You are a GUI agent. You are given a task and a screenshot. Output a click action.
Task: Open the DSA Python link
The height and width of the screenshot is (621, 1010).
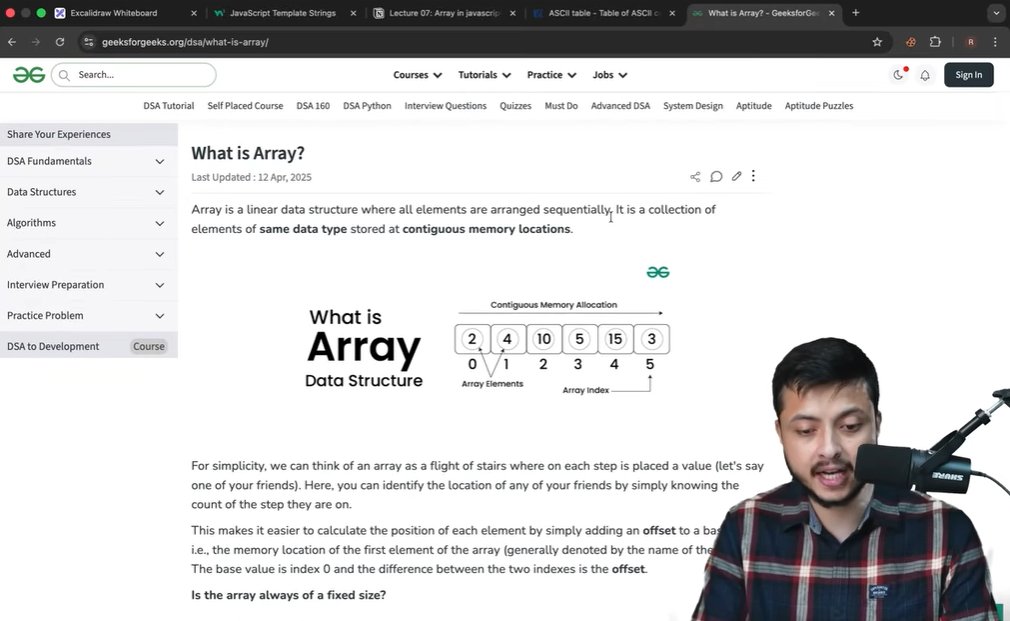[367, 106]
